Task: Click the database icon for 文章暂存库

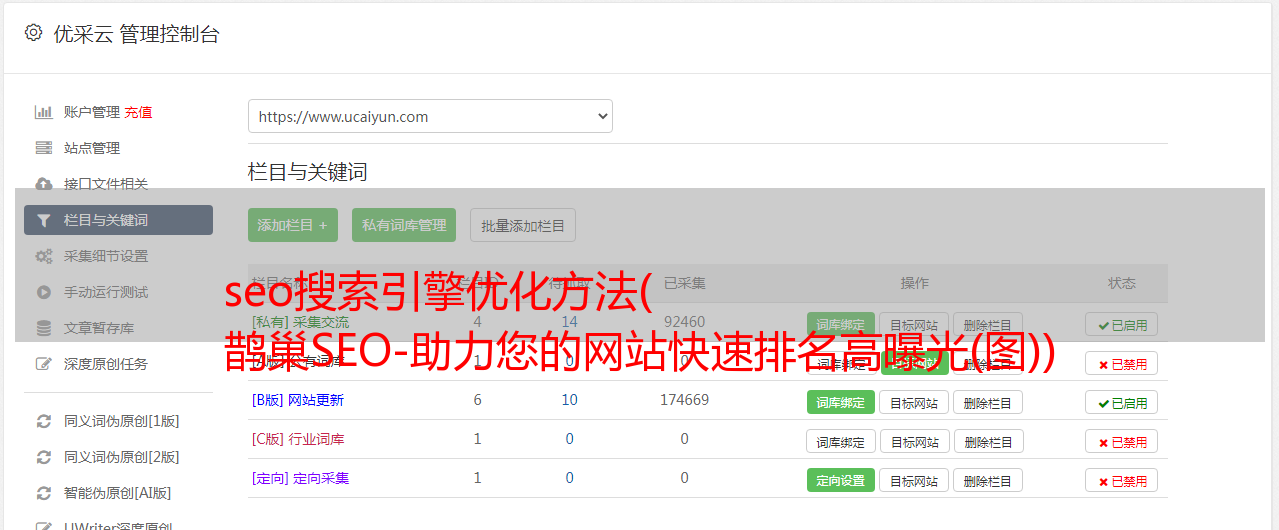Action: tap(43, 328)
